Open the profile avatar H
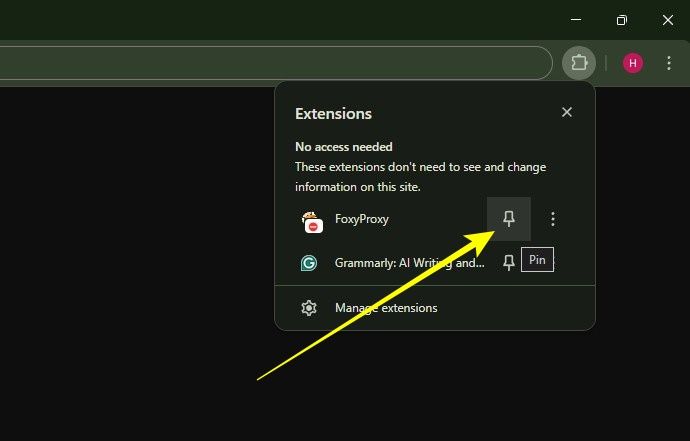 click(633, 63)
